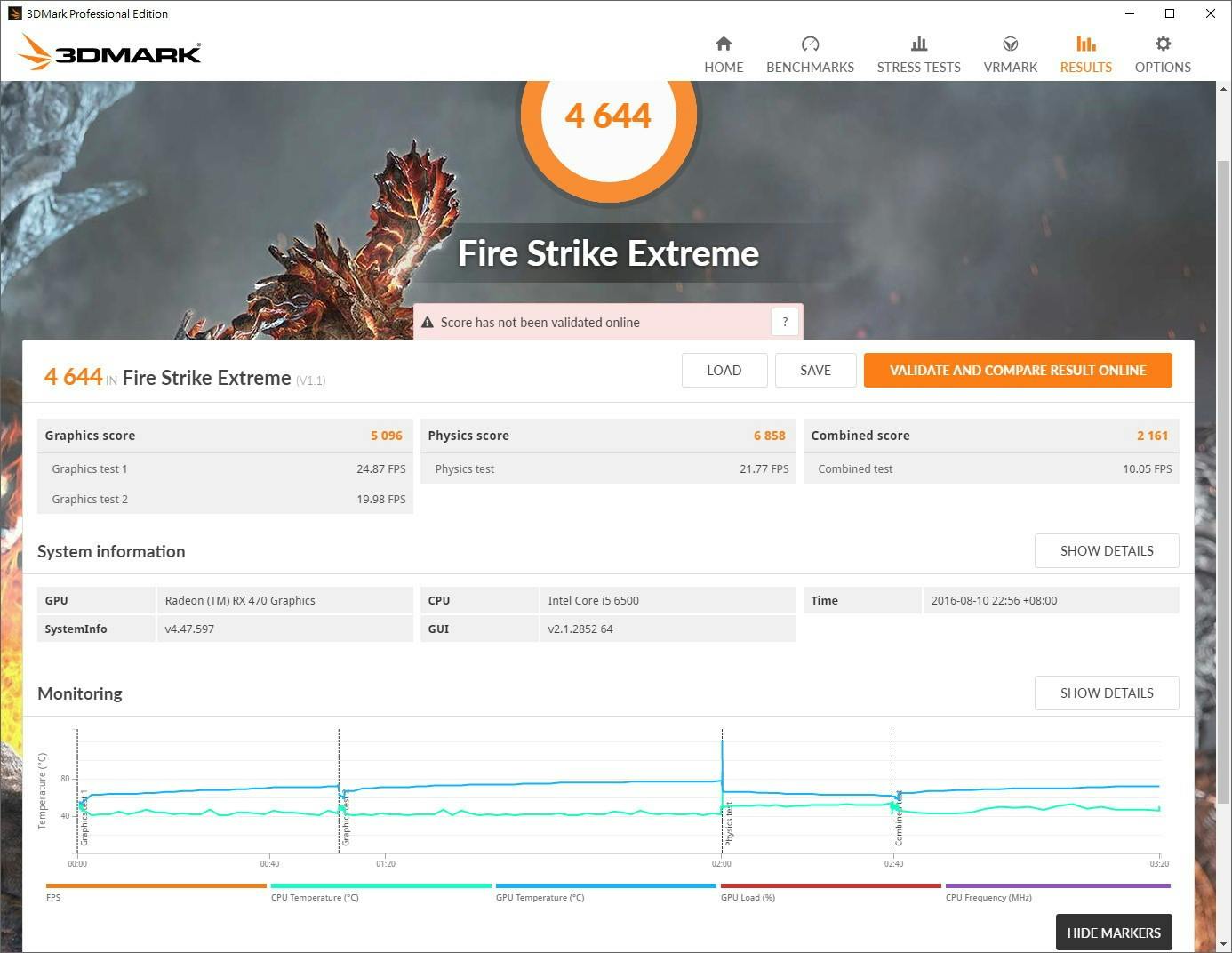Open the VRMark icon in navigation
1232x953 pixels.
click(1010, 44)
